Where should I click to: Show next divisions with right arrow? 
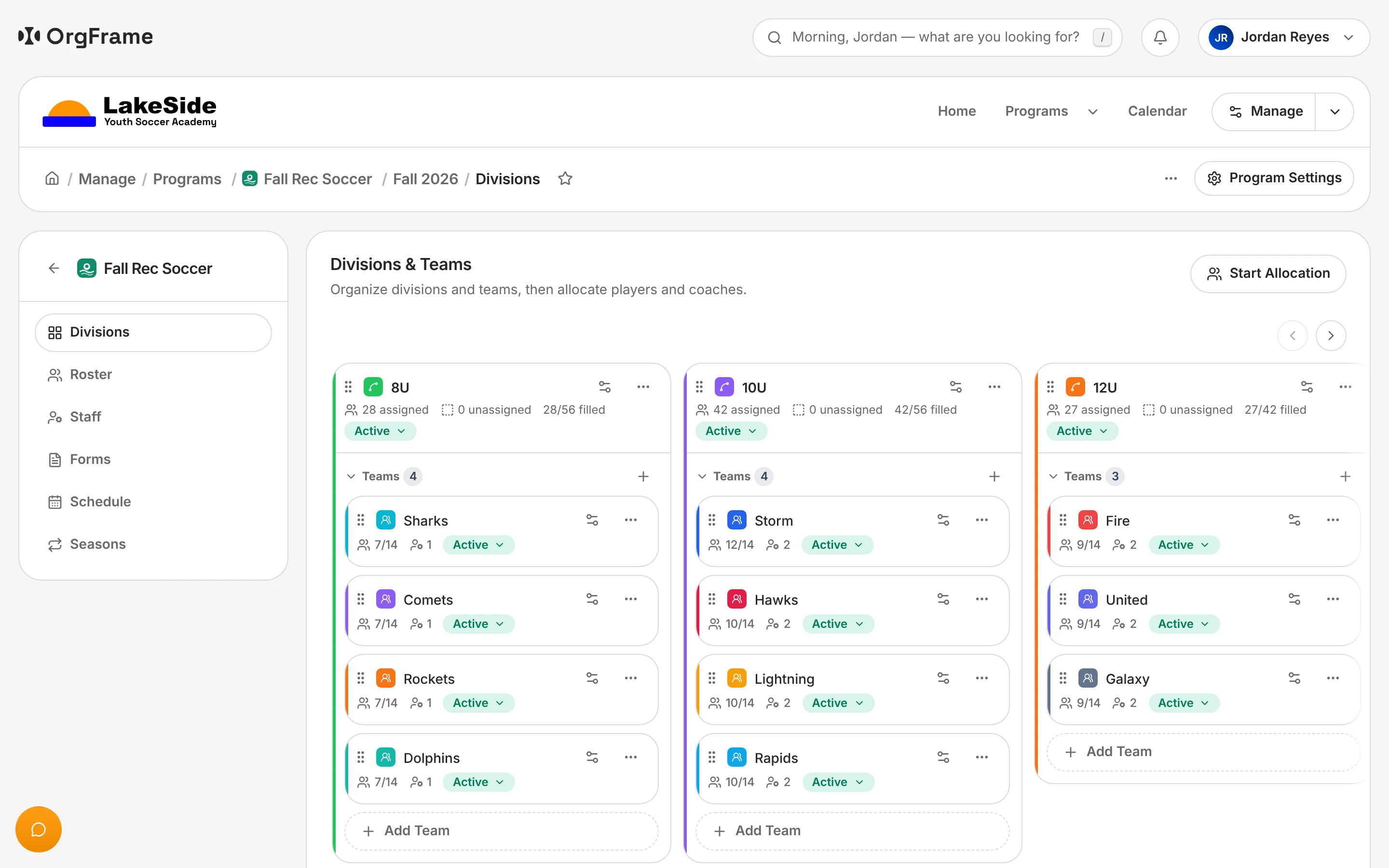(x=1331, y=335)
